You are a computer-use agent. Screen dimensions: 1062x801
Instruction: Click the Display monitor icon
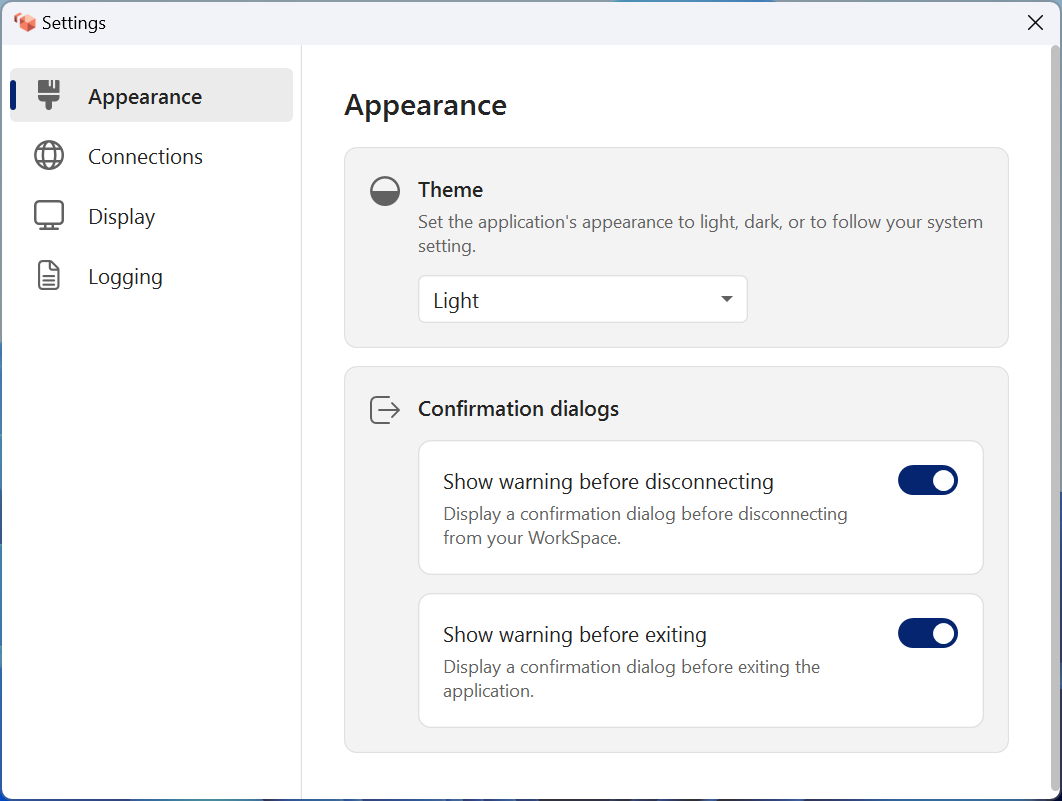click(49, 215)
